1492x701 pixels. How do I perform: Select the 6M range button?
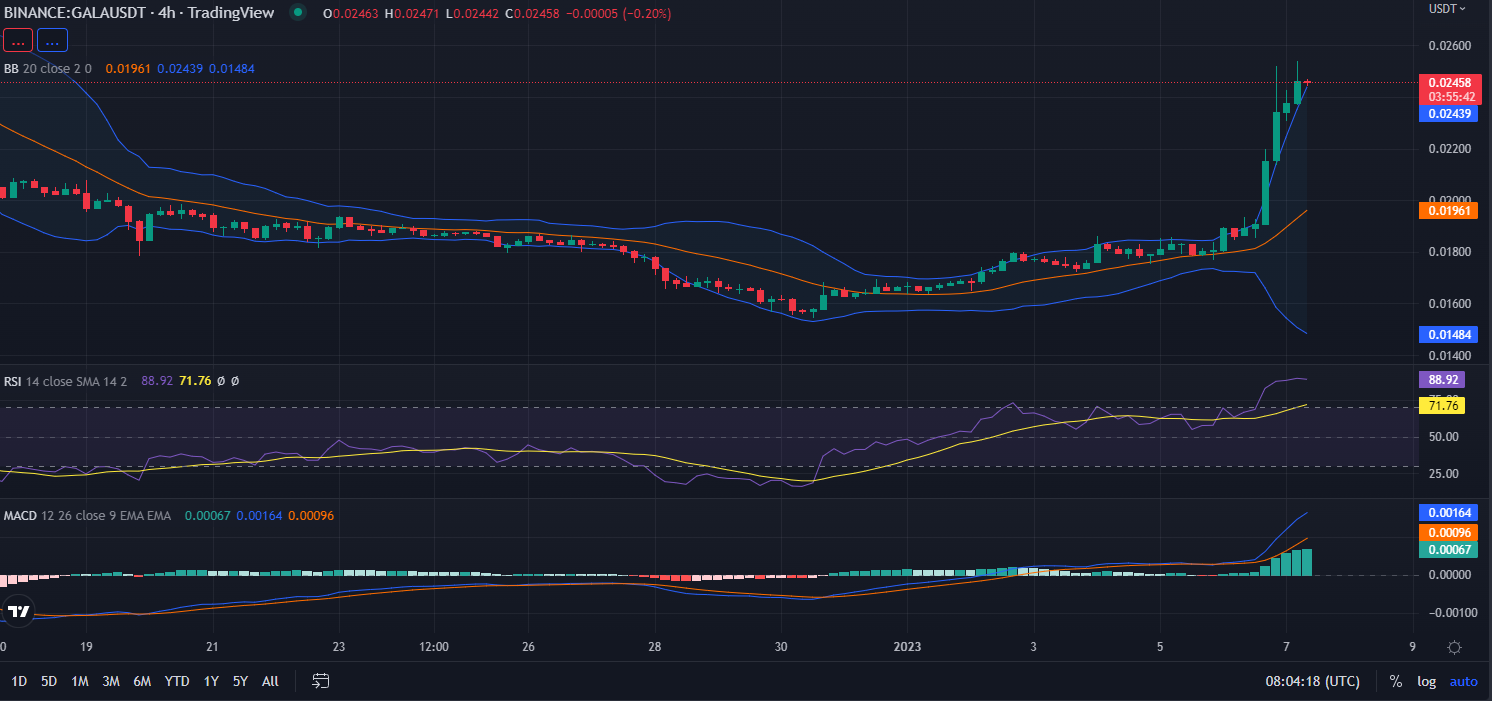click(x=143, y=681)
